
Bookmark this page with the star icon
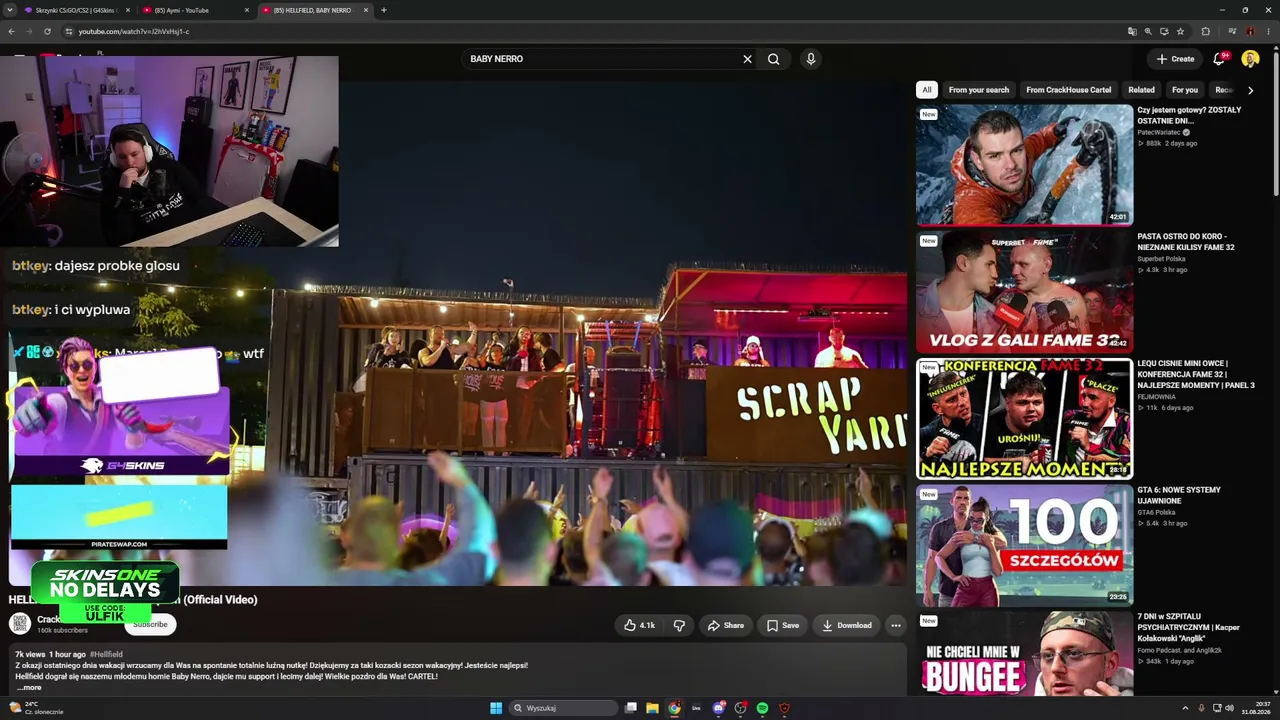1181,31
